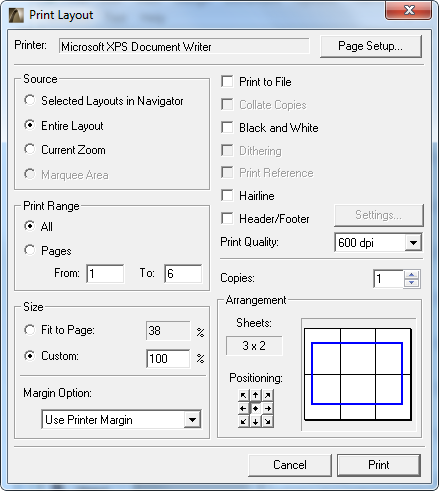Click the To page field
The image size is (439, 491).
pos(183,274)
